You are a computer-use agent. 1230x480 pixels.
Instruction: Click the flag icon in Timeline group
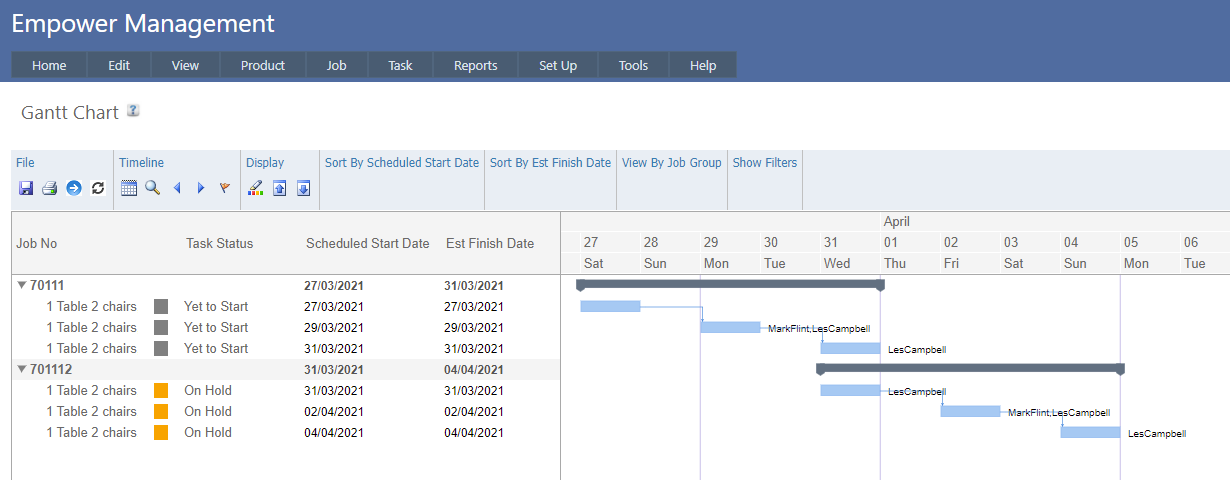(224, 188)
